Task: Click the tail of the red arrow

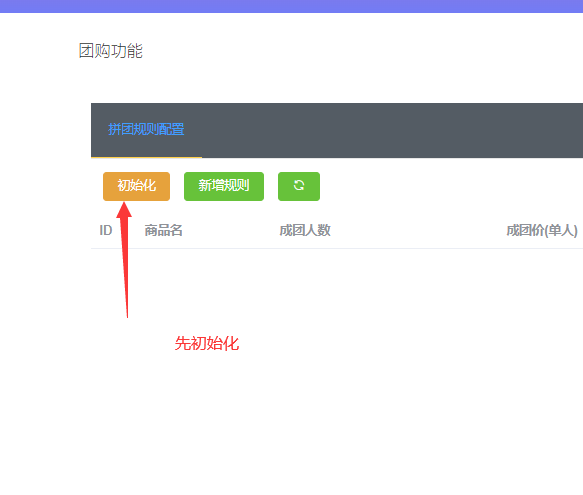Action: point(127,311)
